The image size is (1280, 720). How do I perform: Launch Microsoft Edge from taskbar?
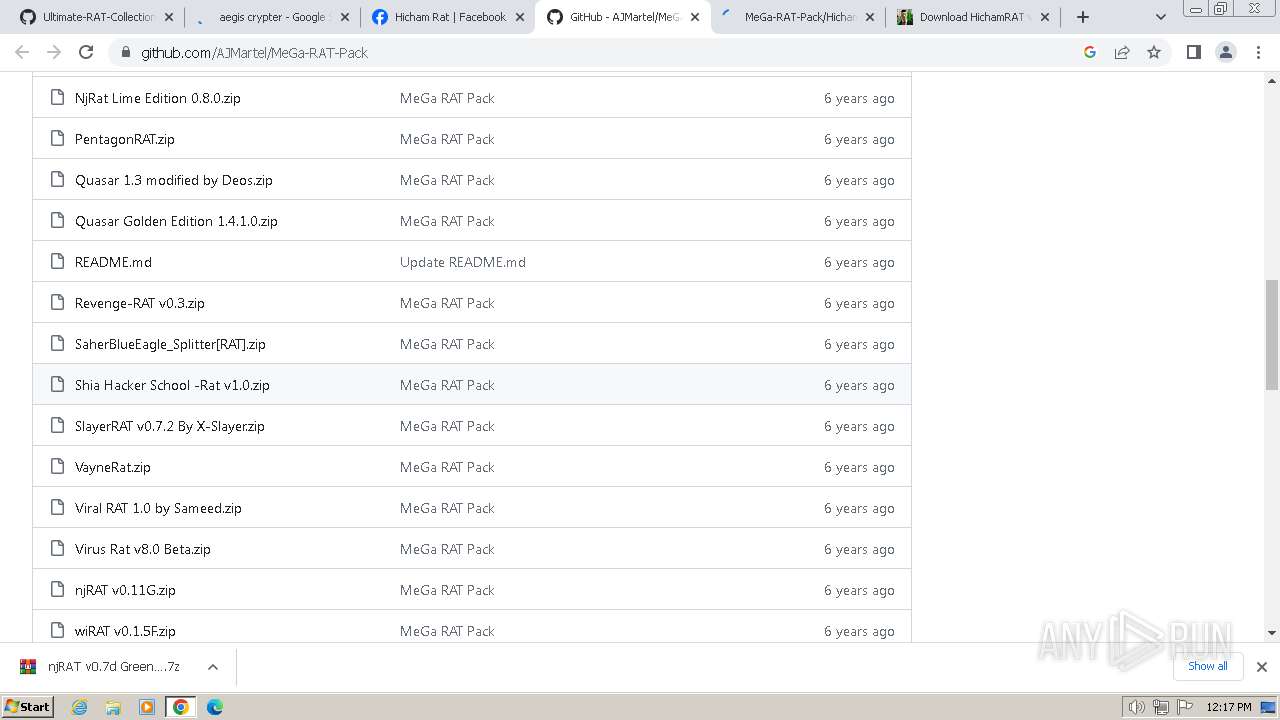pyautogui.click(x=215, y=707)
